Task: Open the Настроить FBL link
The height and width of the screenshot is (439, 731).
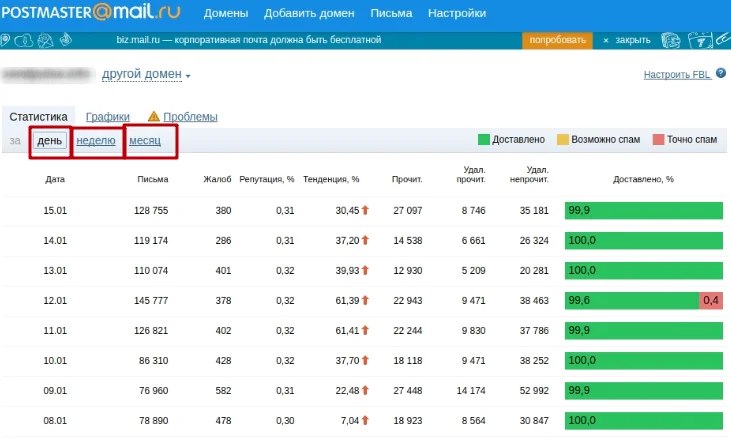Action: tap(675, 75)
